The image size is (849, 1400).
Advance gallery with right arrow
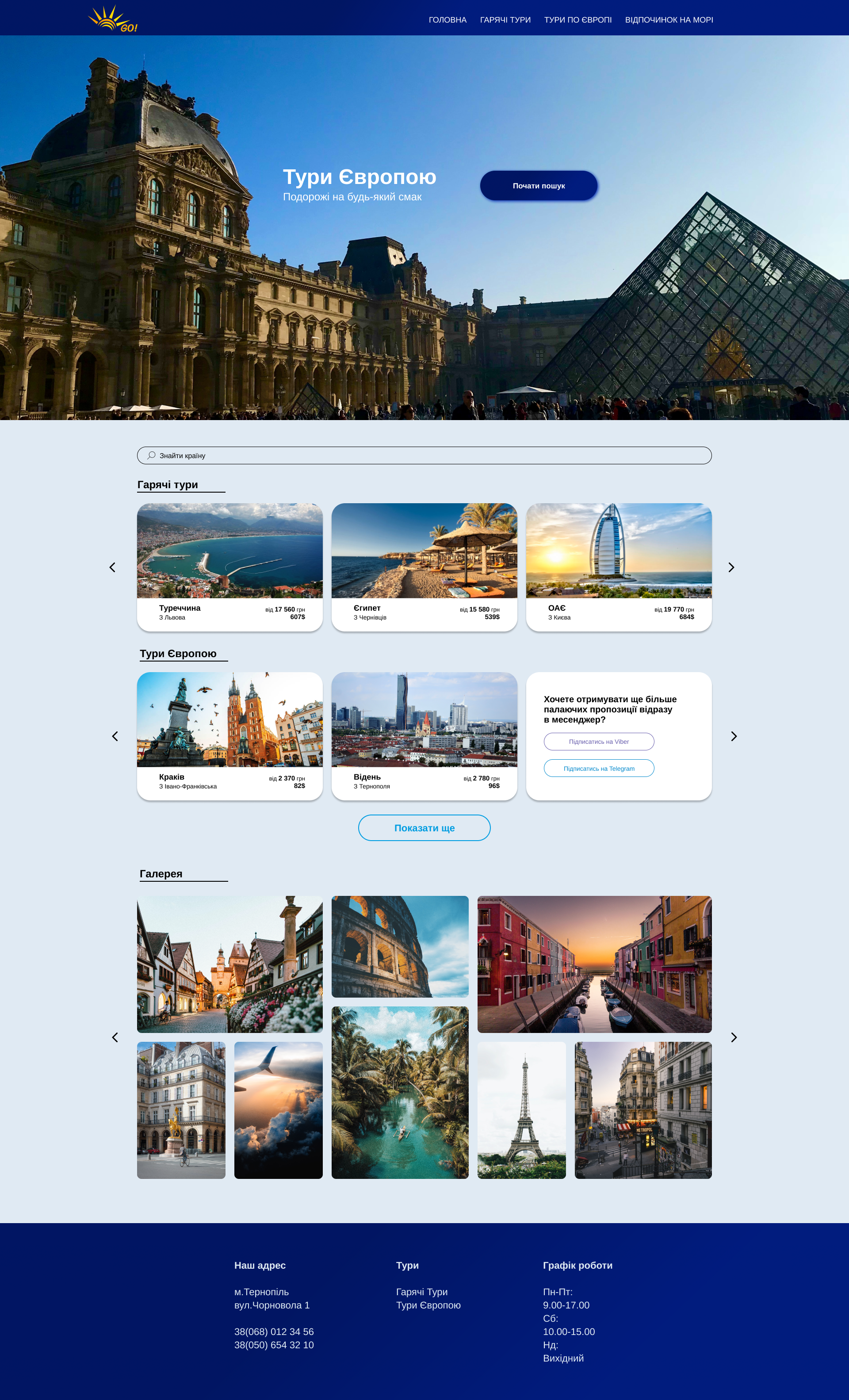734,1037
